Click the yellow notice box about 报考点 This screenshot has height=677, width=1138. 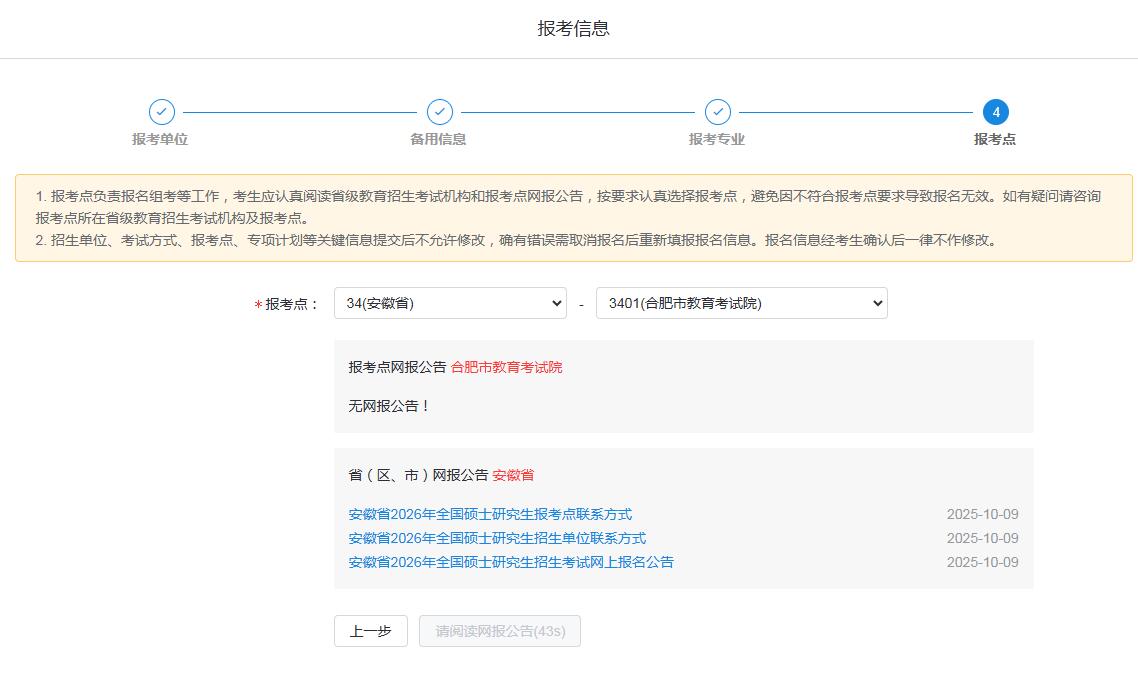(573, 218)
